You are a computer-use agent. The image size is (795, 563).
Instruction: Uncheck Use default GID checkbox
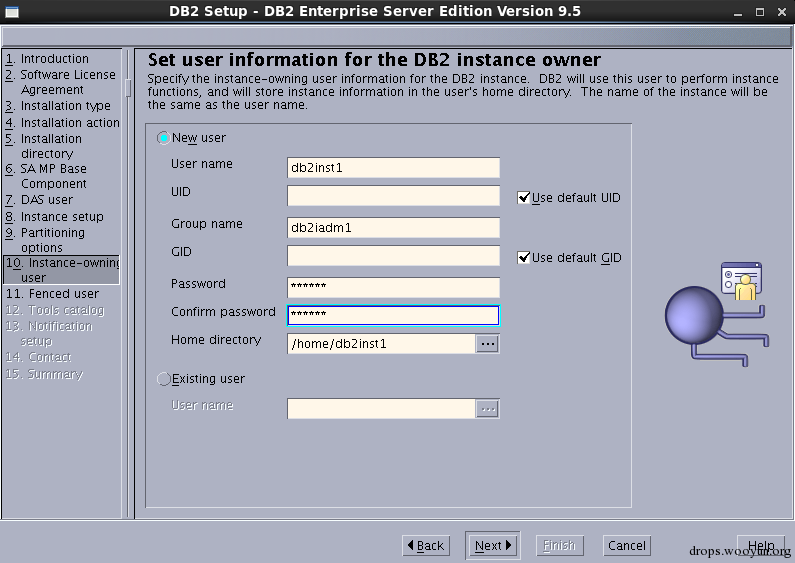click(523, 258)
